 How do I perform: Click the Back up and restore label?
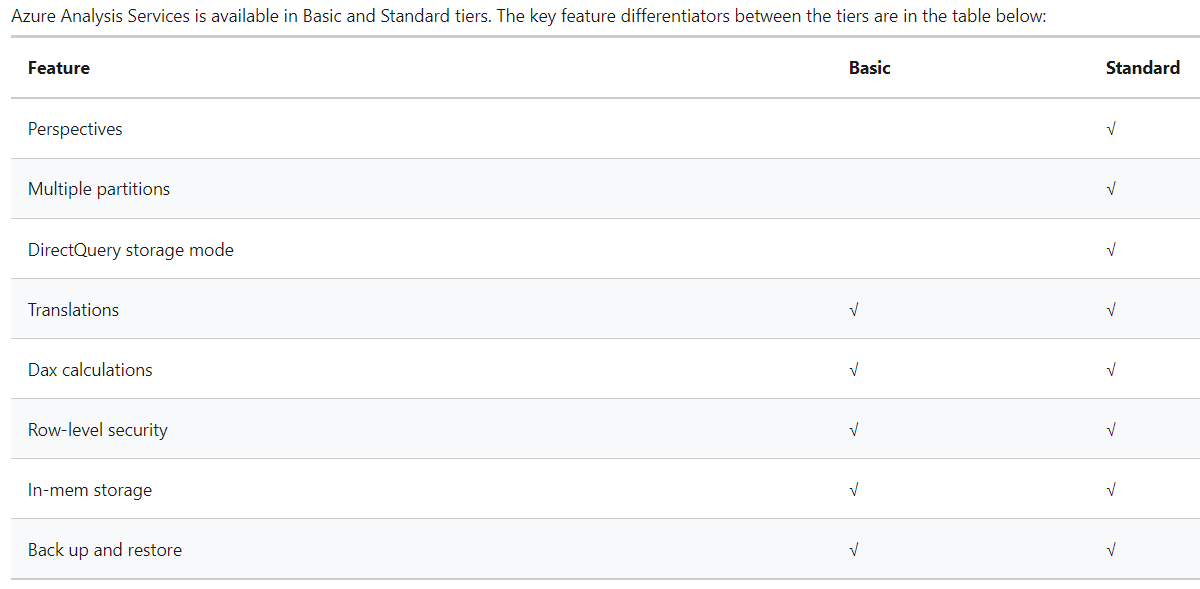105,550
